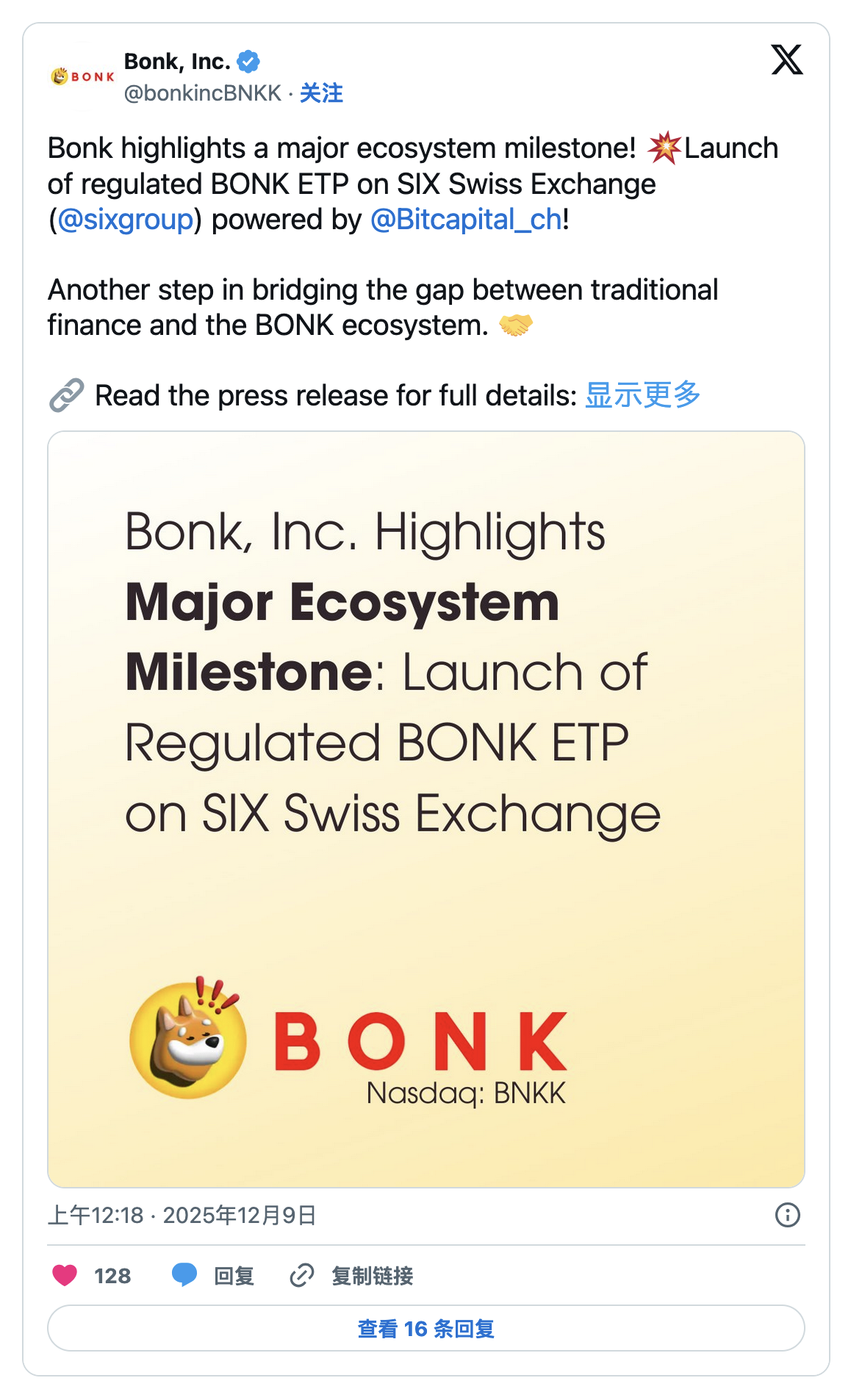The image size is (851, 1400).
Task: Like the tweet with heart icon
Action: (x=65, y=1275)
